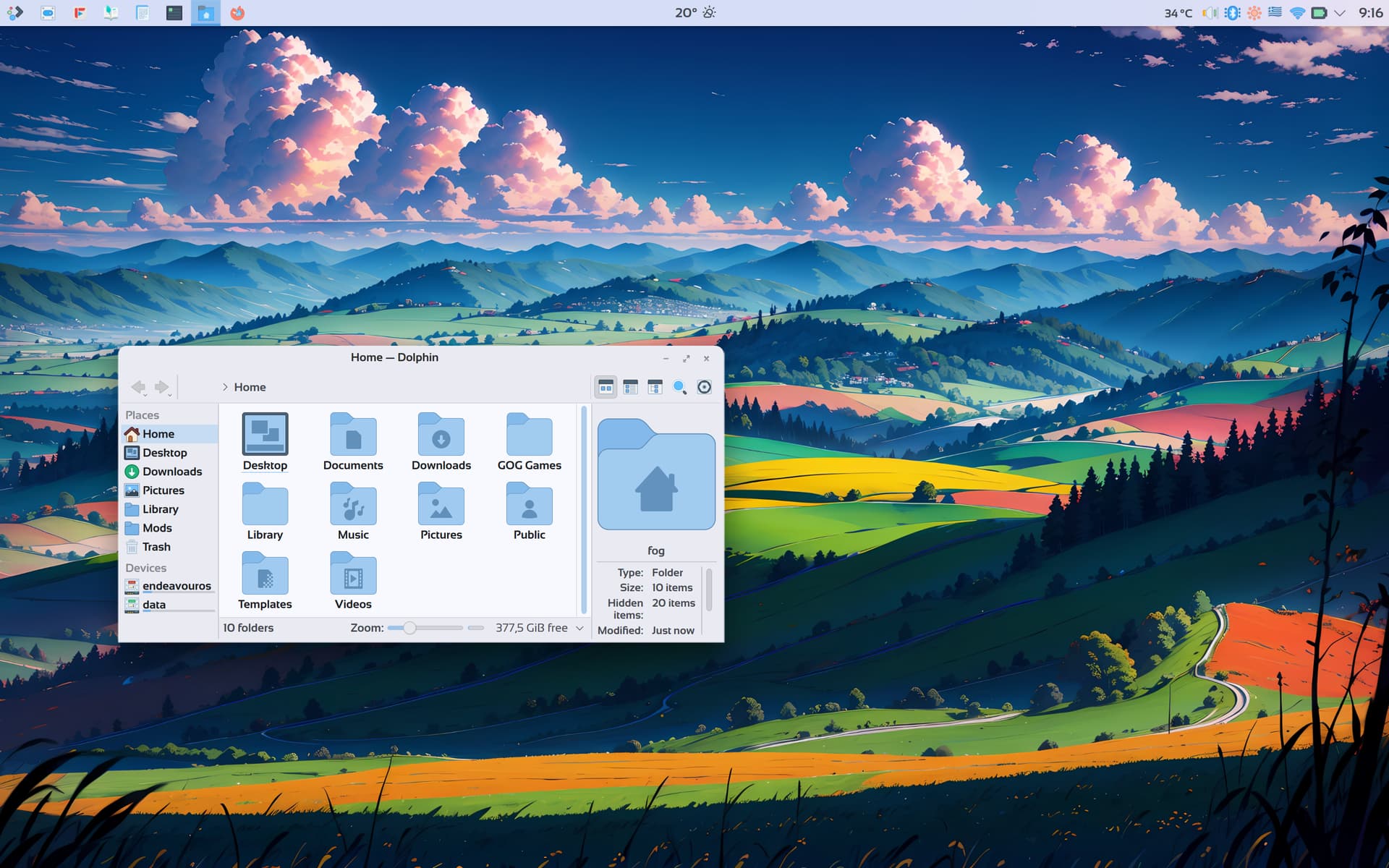
Task: Expand the breadcrumb arrow before Home
Action: click(225, 387)
